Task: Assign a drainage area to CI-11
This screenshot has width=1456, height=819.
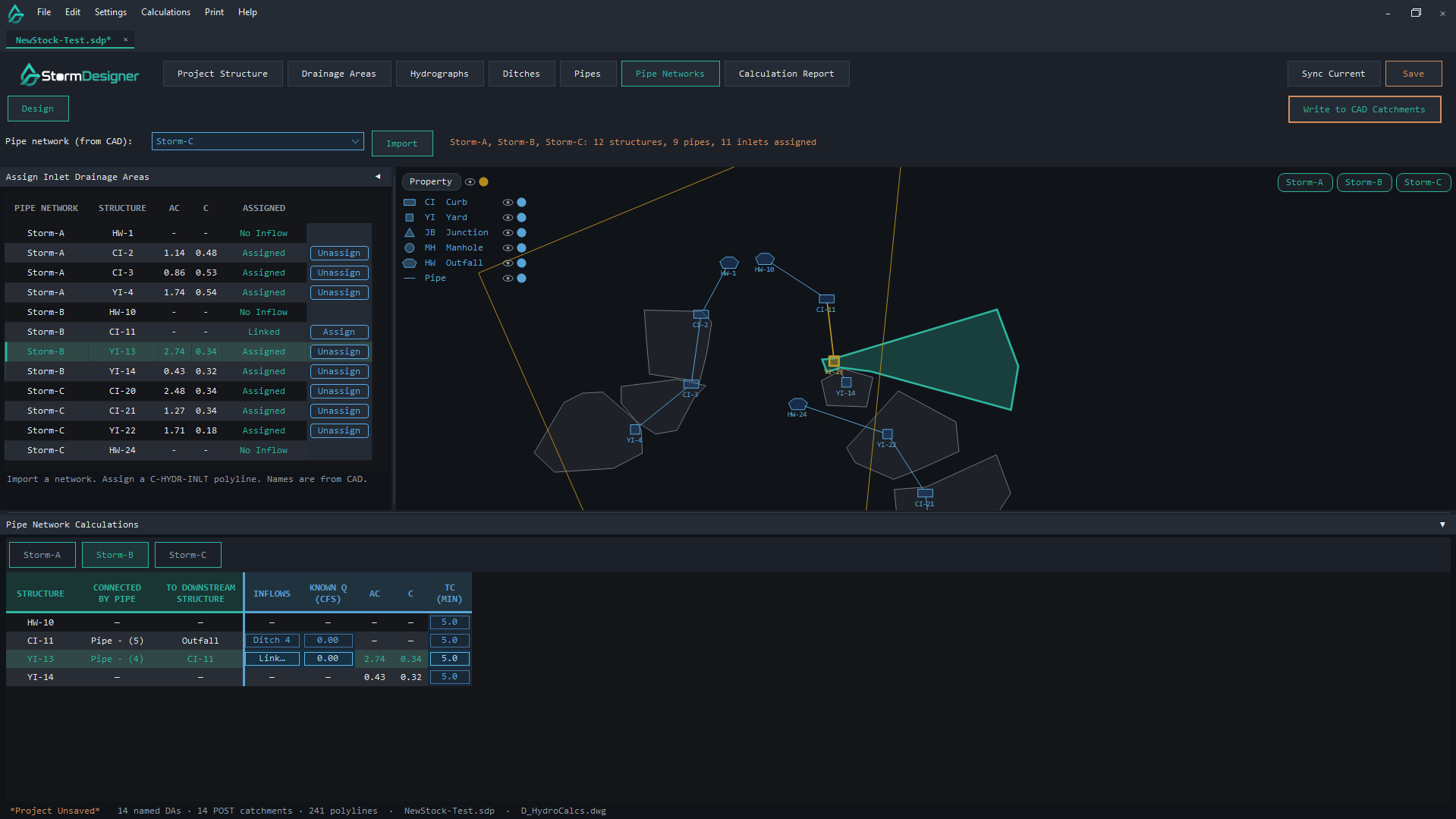Action: click(x=339, y=332)
